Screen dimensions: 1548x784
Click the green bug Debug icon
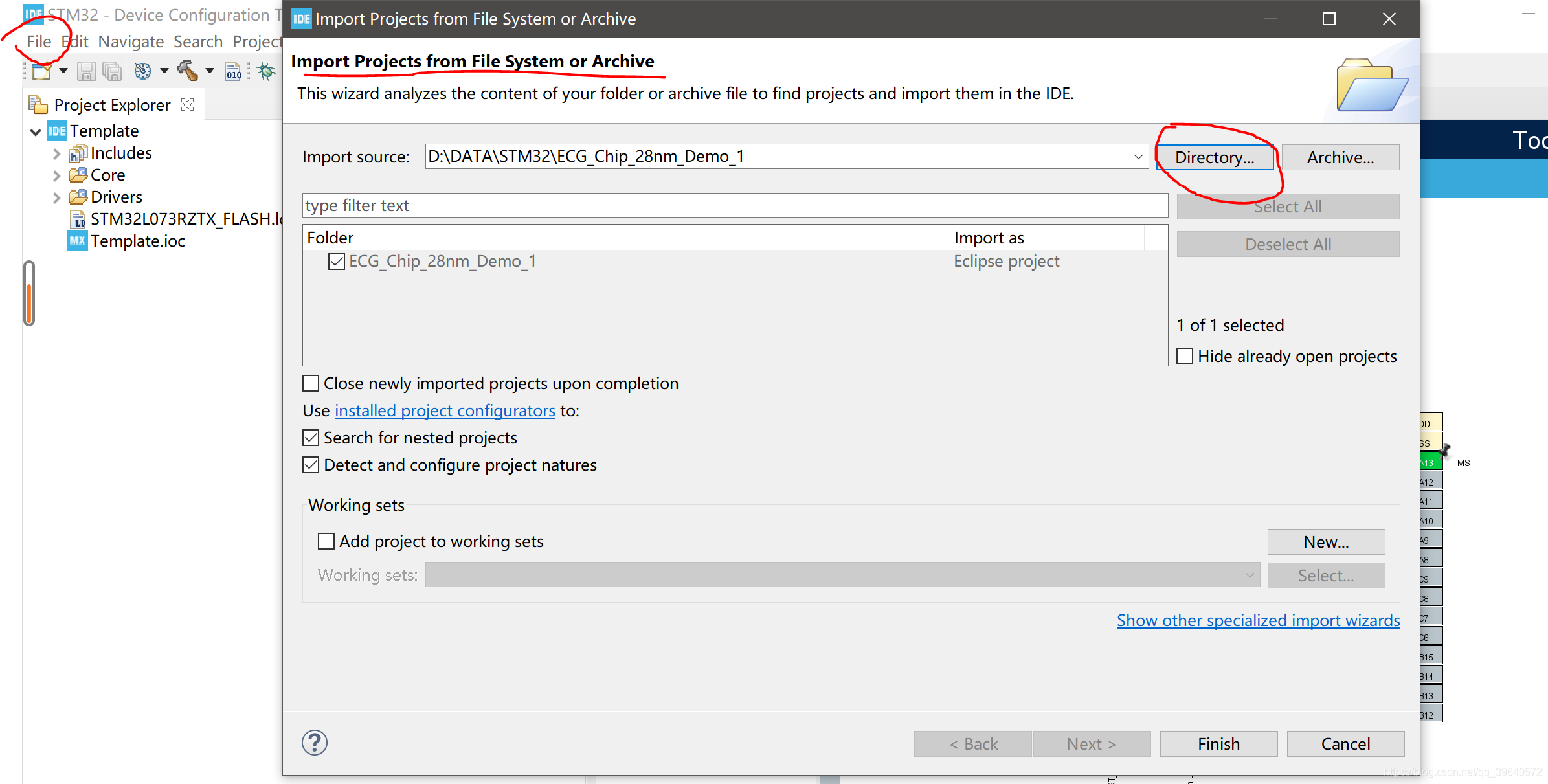[x=266, y=71]
